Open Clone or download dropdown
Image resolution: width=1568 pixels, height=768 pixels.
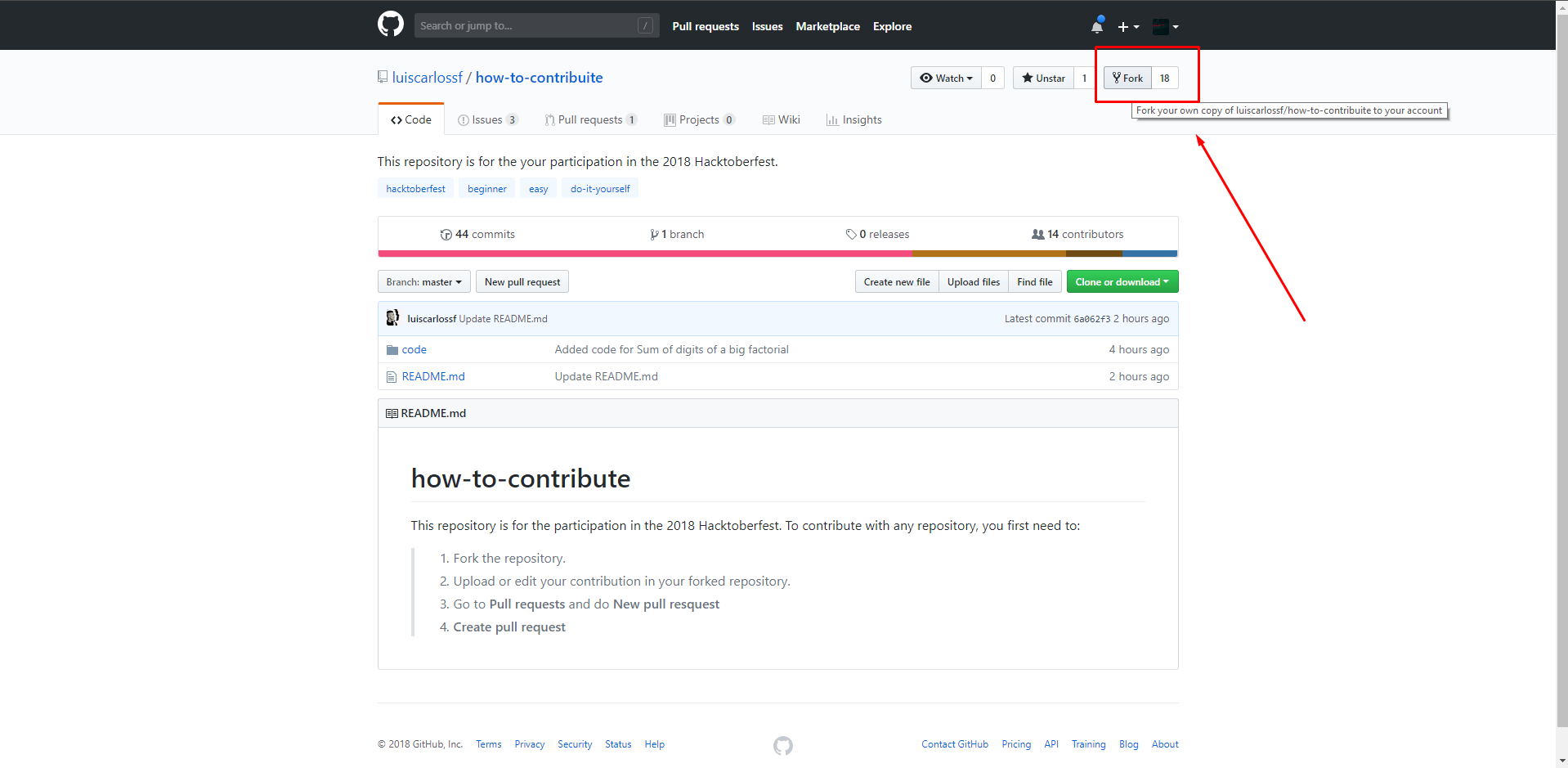(x=1122, y=281)
